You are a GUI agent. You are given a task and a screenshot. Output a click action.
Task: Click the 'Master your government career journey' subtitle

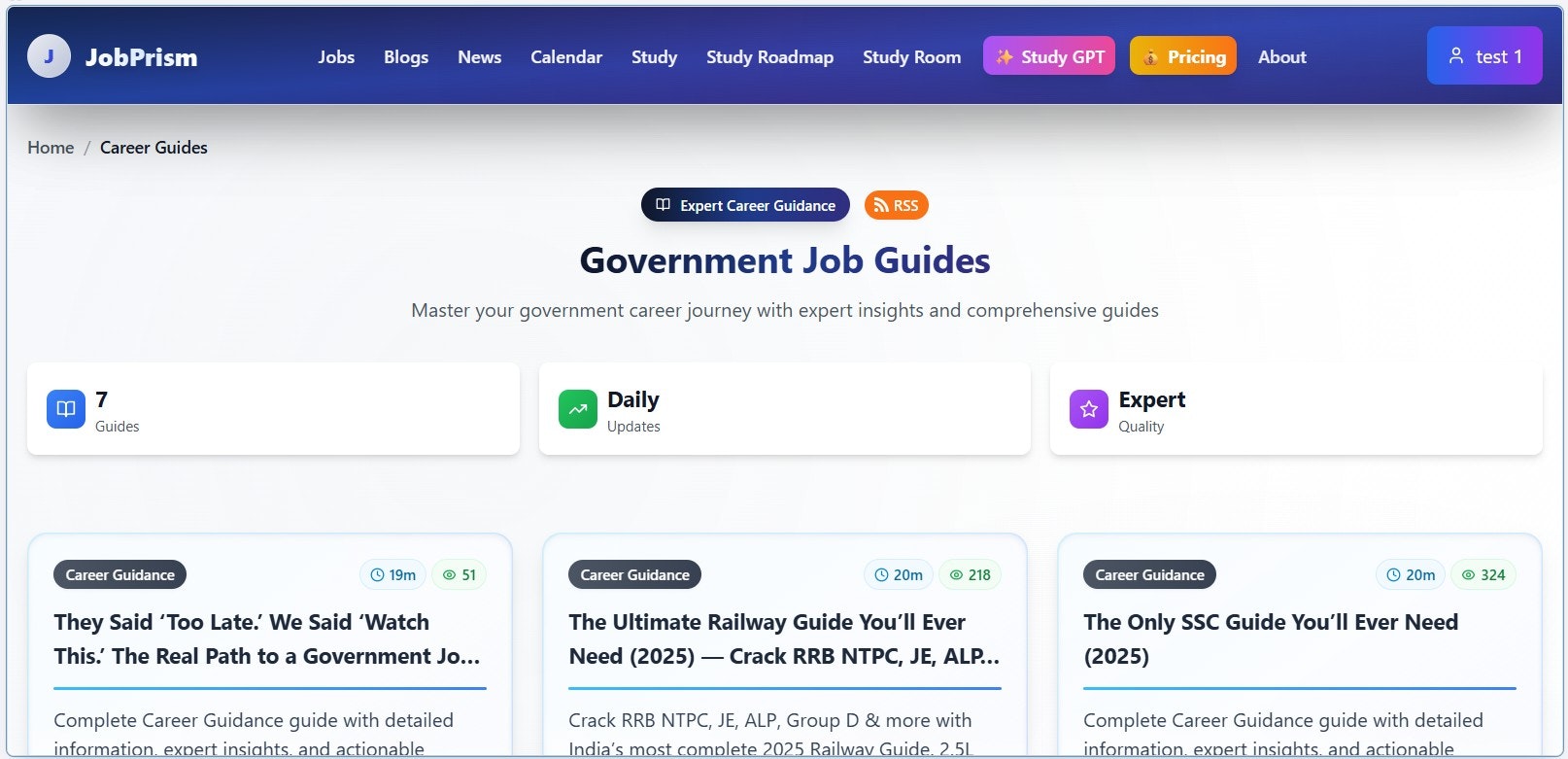coord(785,310)
